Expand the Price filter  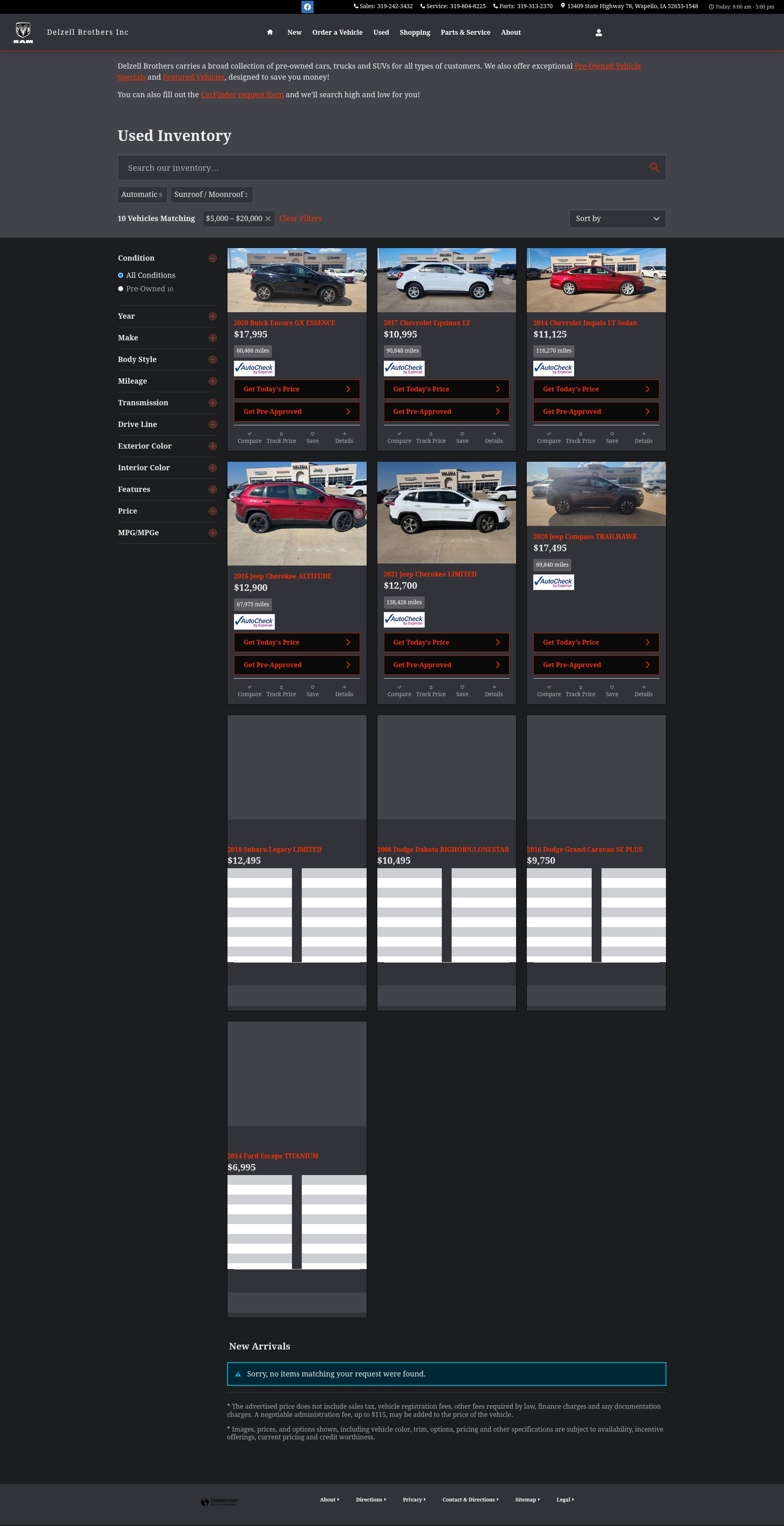coord(213,511)
